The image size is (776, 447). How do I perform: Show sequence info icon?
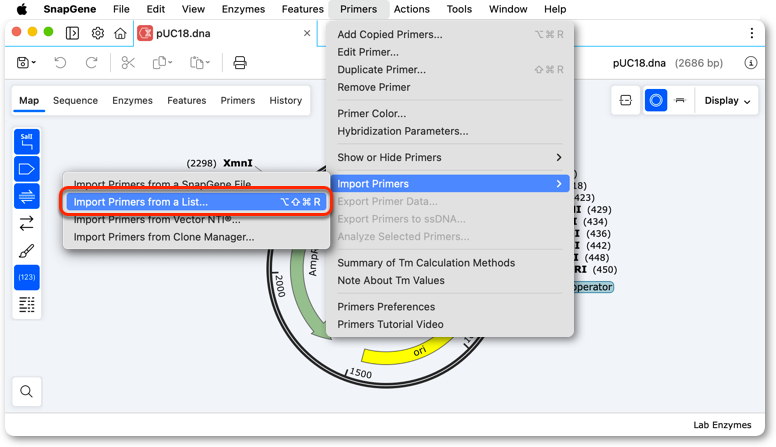coord(751,63)
